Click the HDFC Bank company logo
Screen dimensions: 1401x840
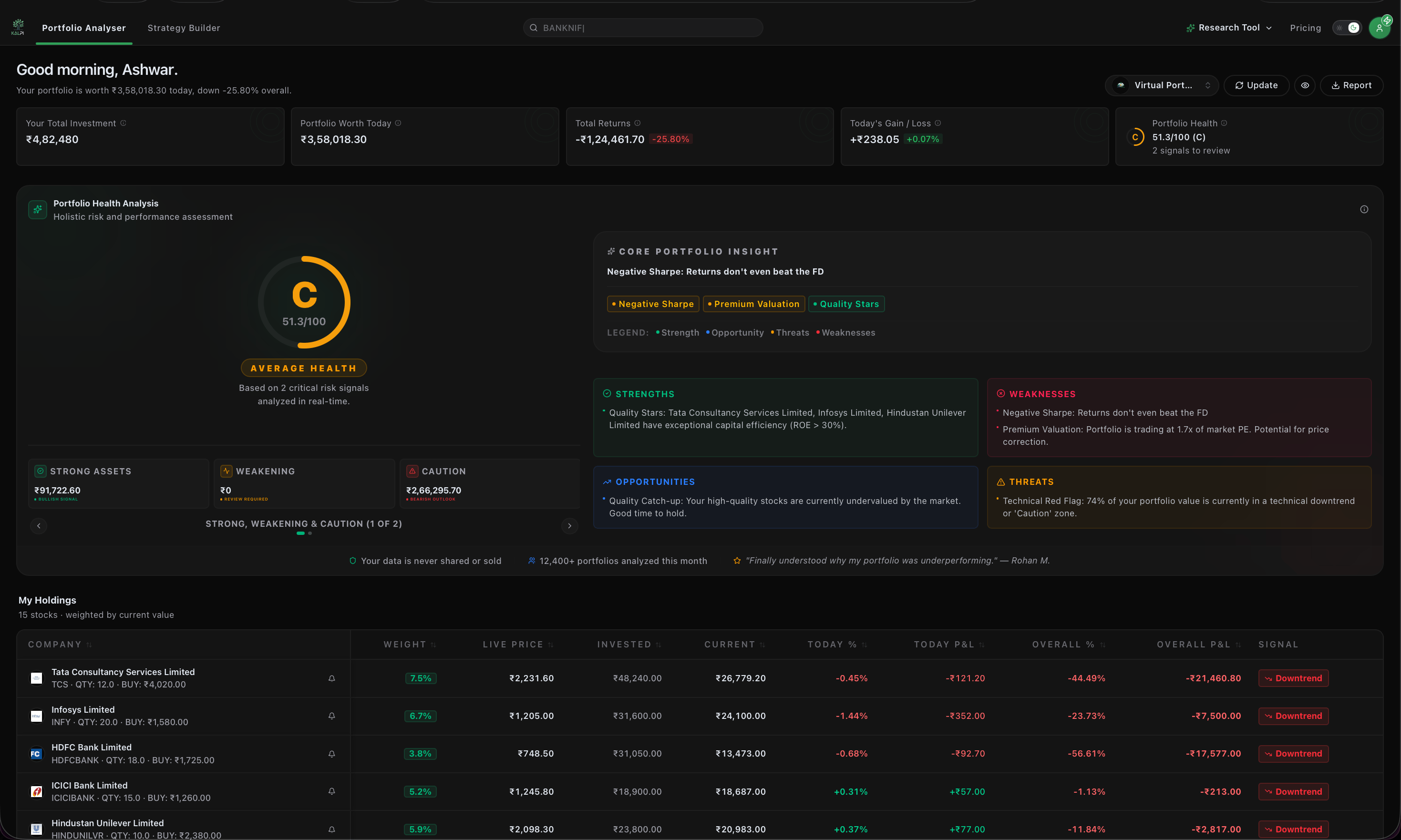click(x=36, y=753)
